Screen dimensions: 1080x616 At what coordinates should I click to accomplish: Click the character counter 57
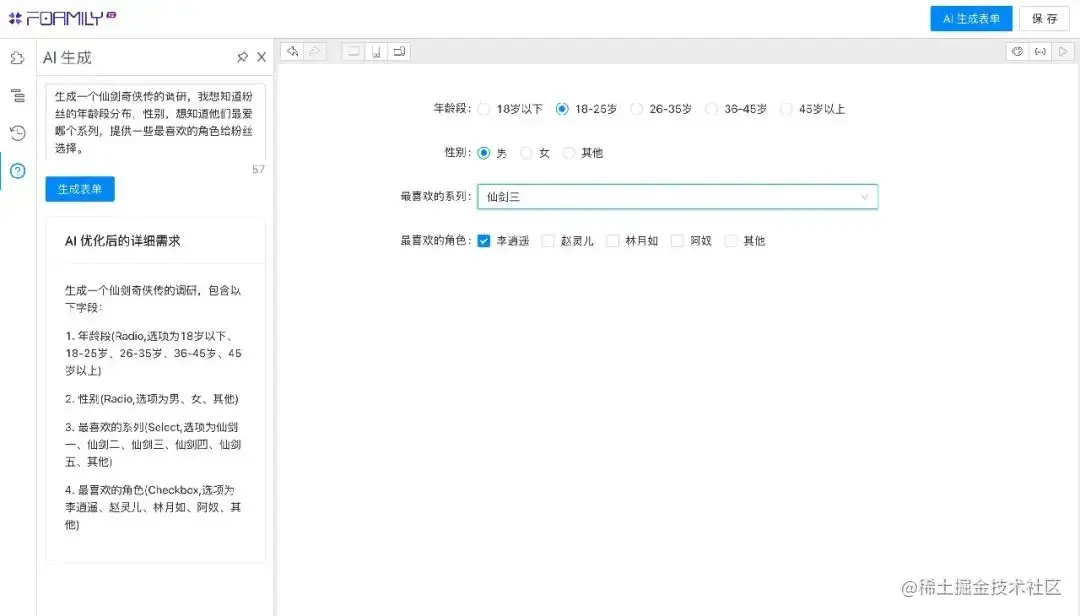coord(258,169)
